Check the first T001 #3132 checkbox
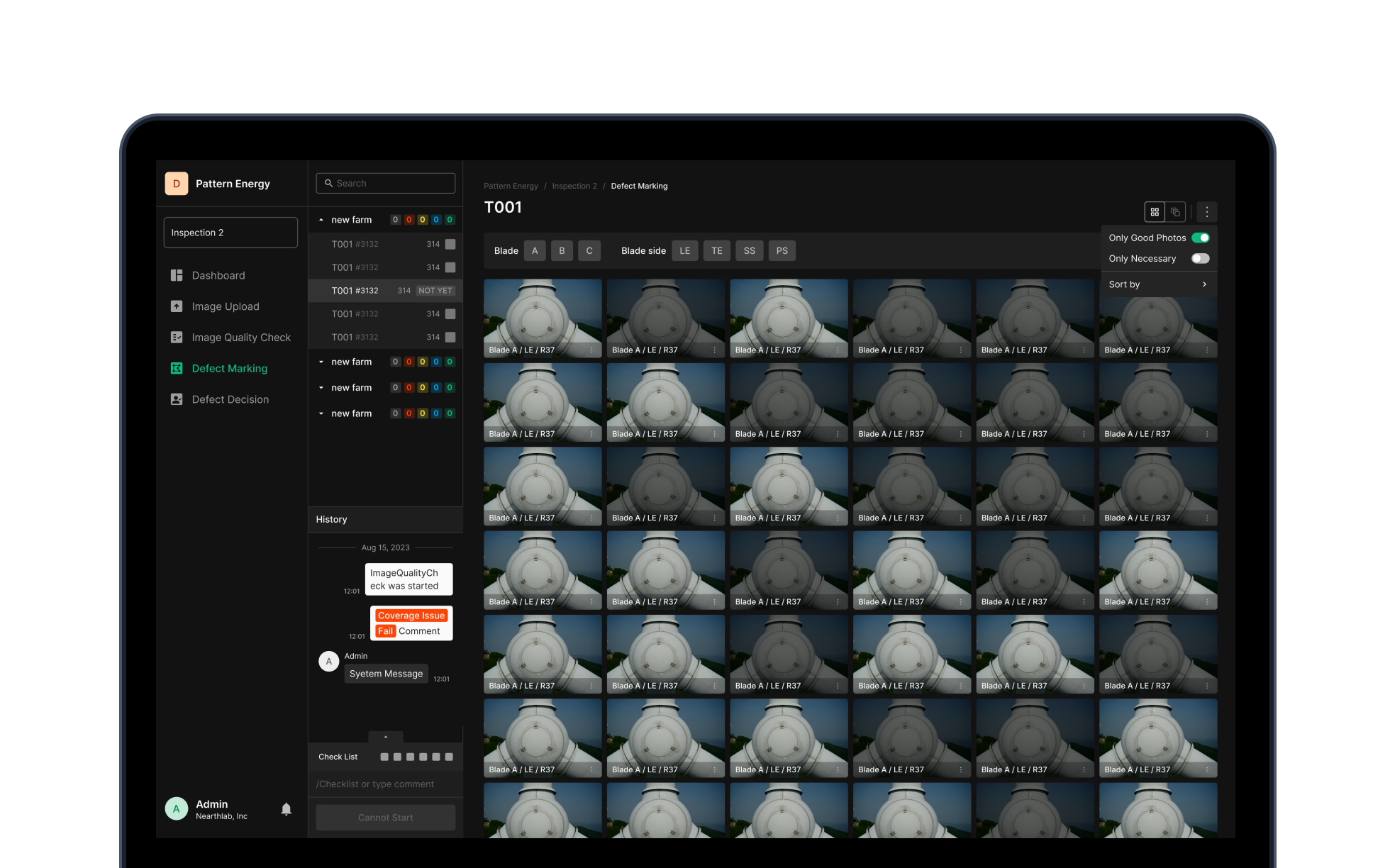Image resolution: width=1390 pixels, height=868 pixels. (x=450, y=244)
